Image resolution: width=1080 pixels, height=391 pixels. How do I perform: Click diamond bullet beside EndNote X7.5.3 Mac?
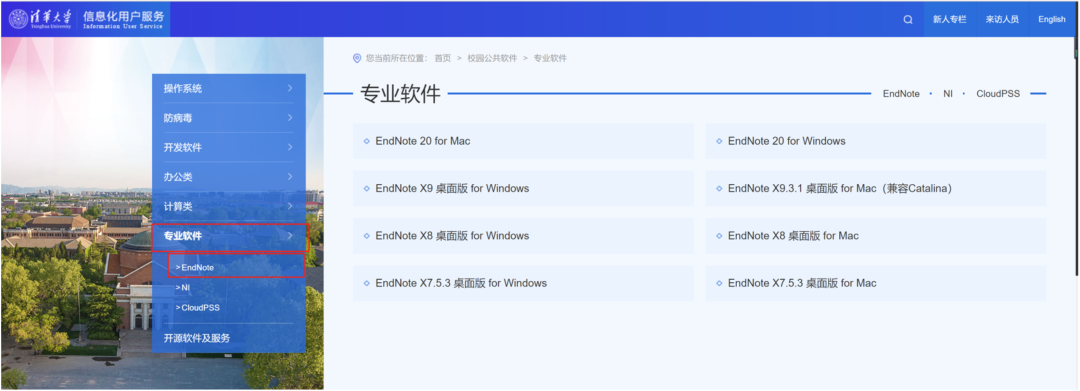[x=719, y=283]
